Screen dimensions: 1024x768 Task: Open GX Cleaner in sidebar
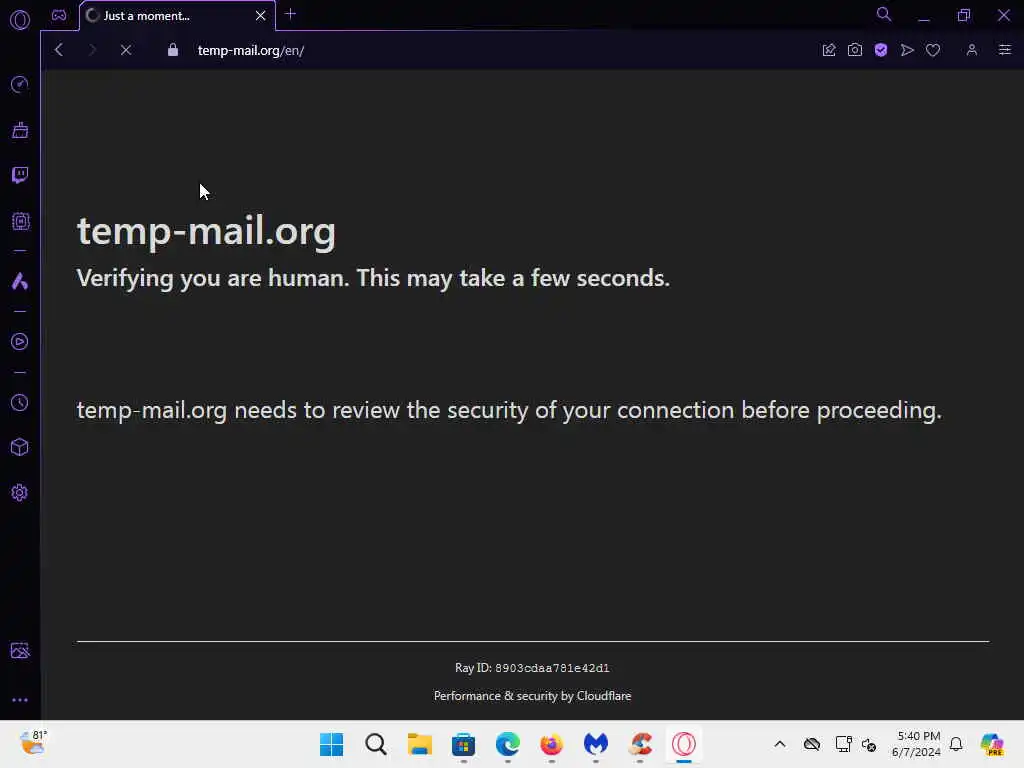coord(20,130)
